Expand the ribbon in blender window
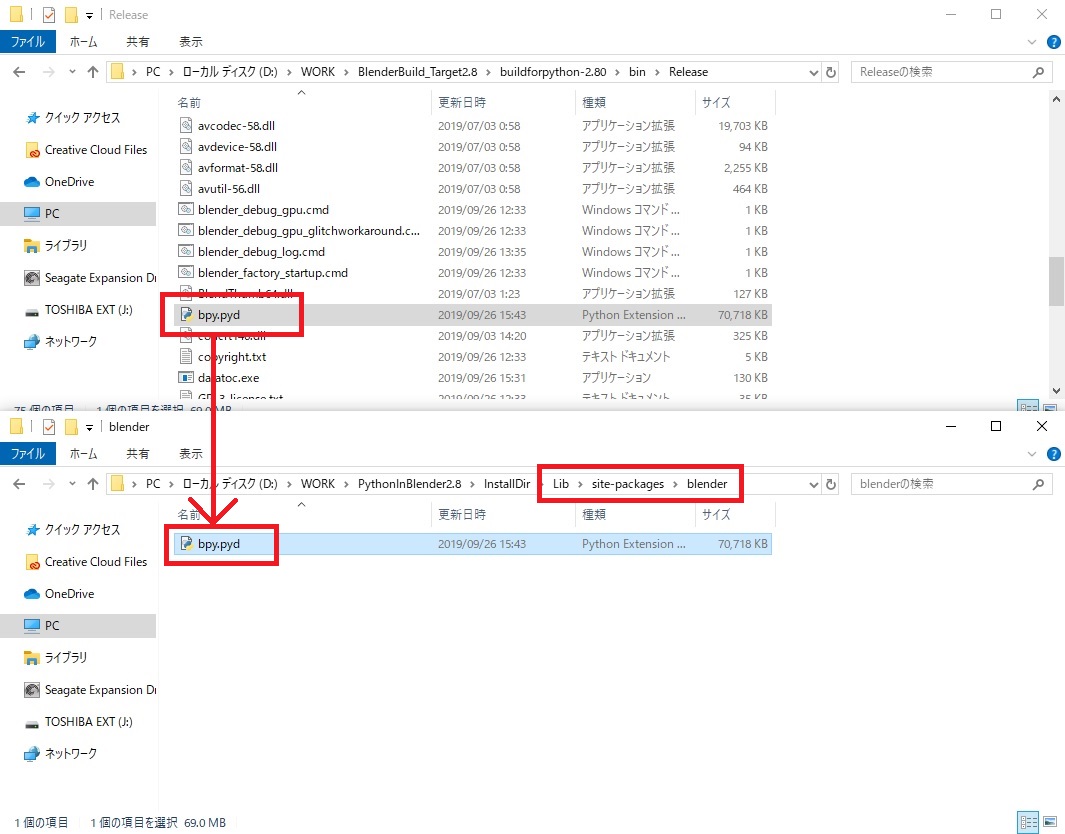This screenshot has height=834, width=1065. (x=1032, y=454)
